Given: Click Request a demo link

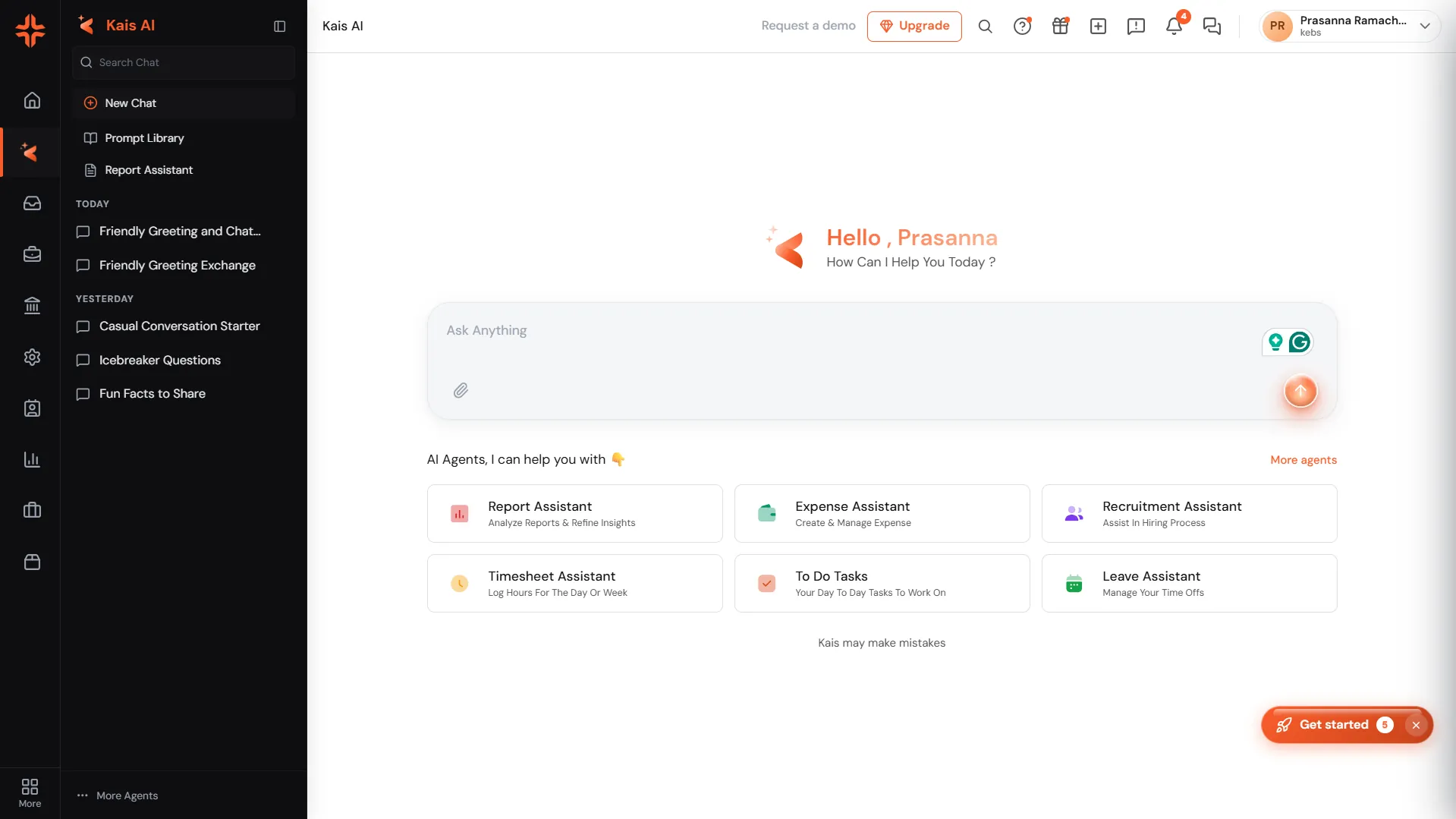Looking at the screenshot, I should (808, 26).
